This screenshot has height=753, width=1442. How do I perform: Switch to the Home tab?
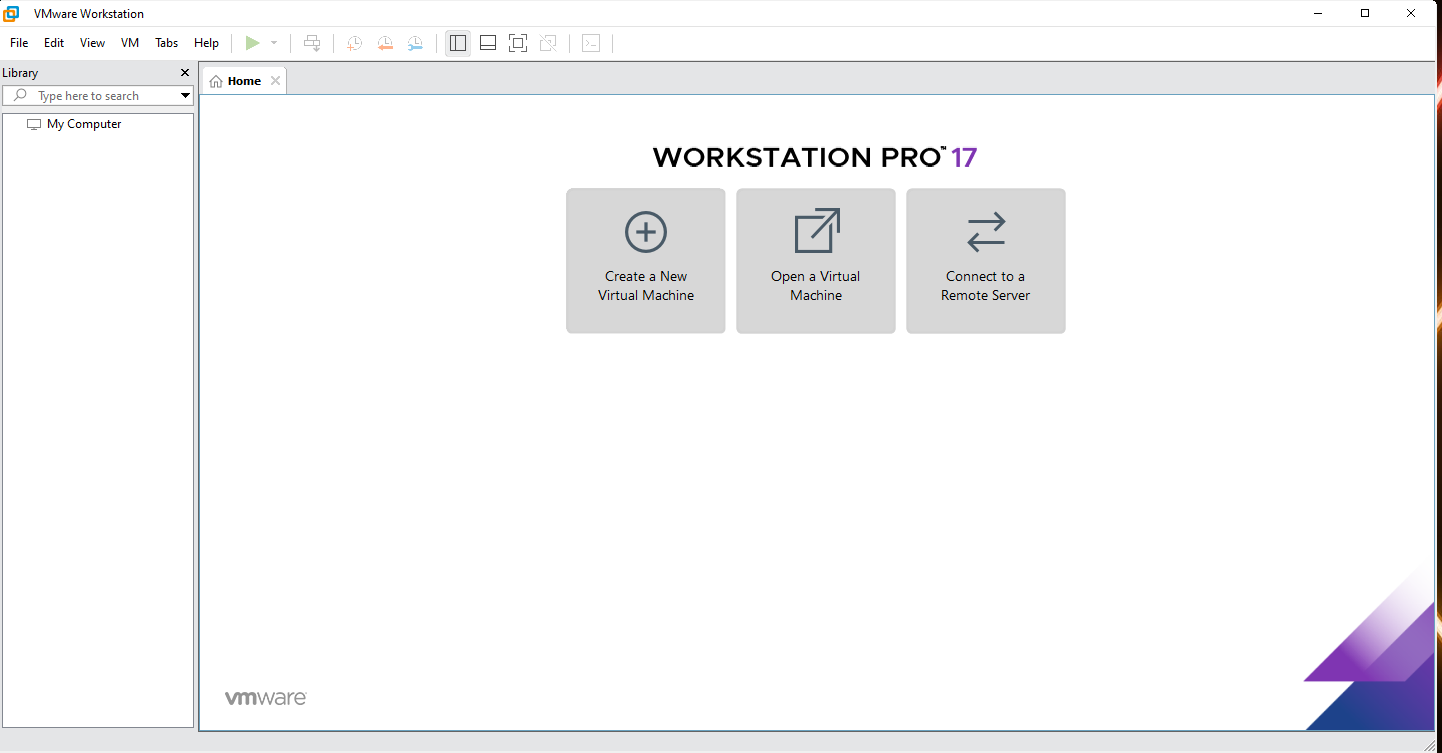pos(244,81)
